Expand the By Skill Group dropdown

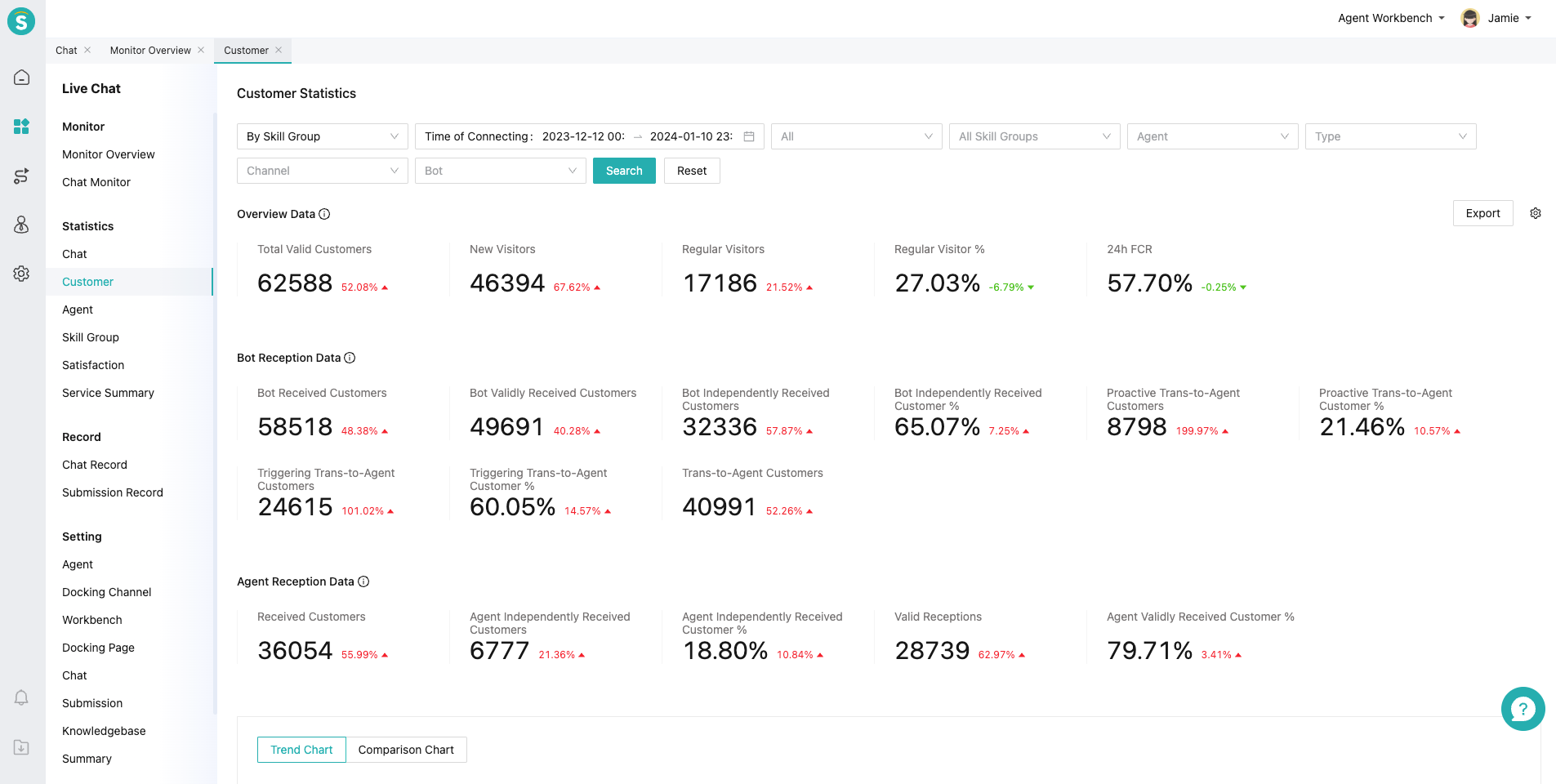pyautogui.click(x=323, y=136)
